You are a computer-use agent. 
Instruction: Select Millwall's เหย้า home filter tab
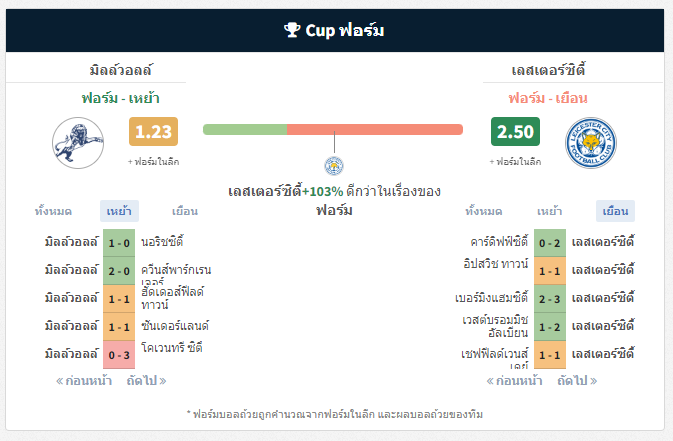tap(119, 211)
